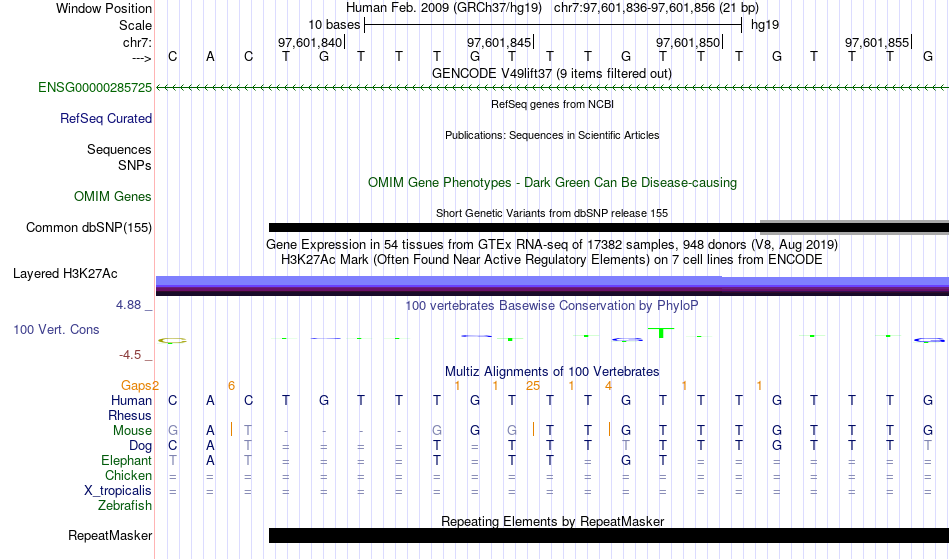Click the RefSeq genes from NCBI title
950x559 pixels.
tap(553, 104)
